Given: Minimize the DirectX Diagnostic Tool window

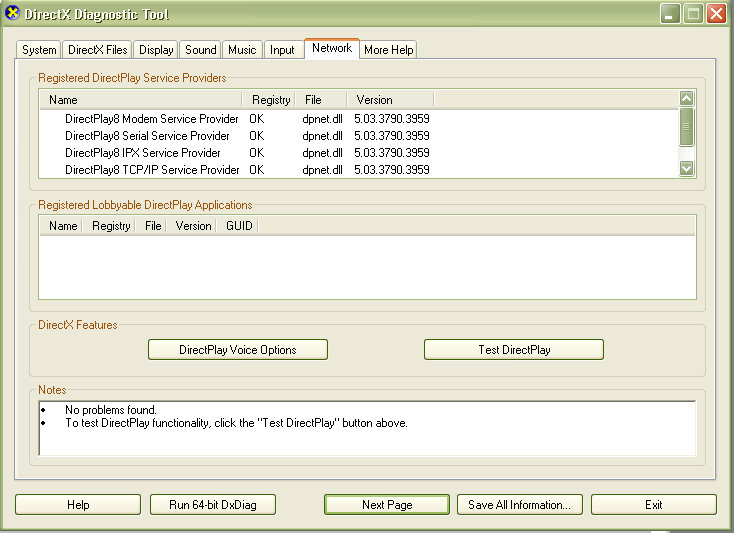Looking at the screenshot, I should [670, 14].
